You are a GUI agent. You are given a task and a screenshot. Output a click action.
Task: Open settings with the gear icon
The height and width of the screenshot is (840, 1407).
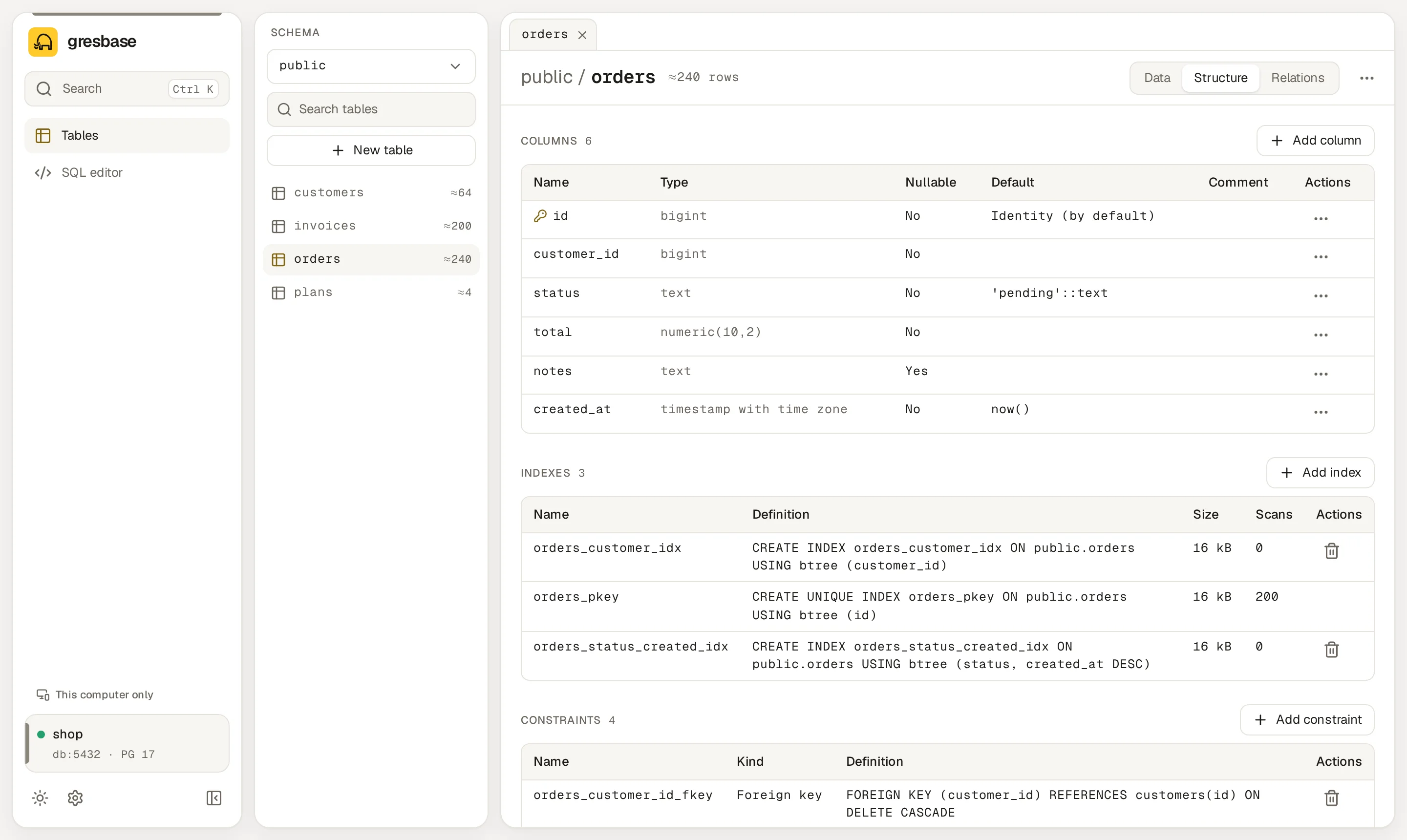pos(75,798)
